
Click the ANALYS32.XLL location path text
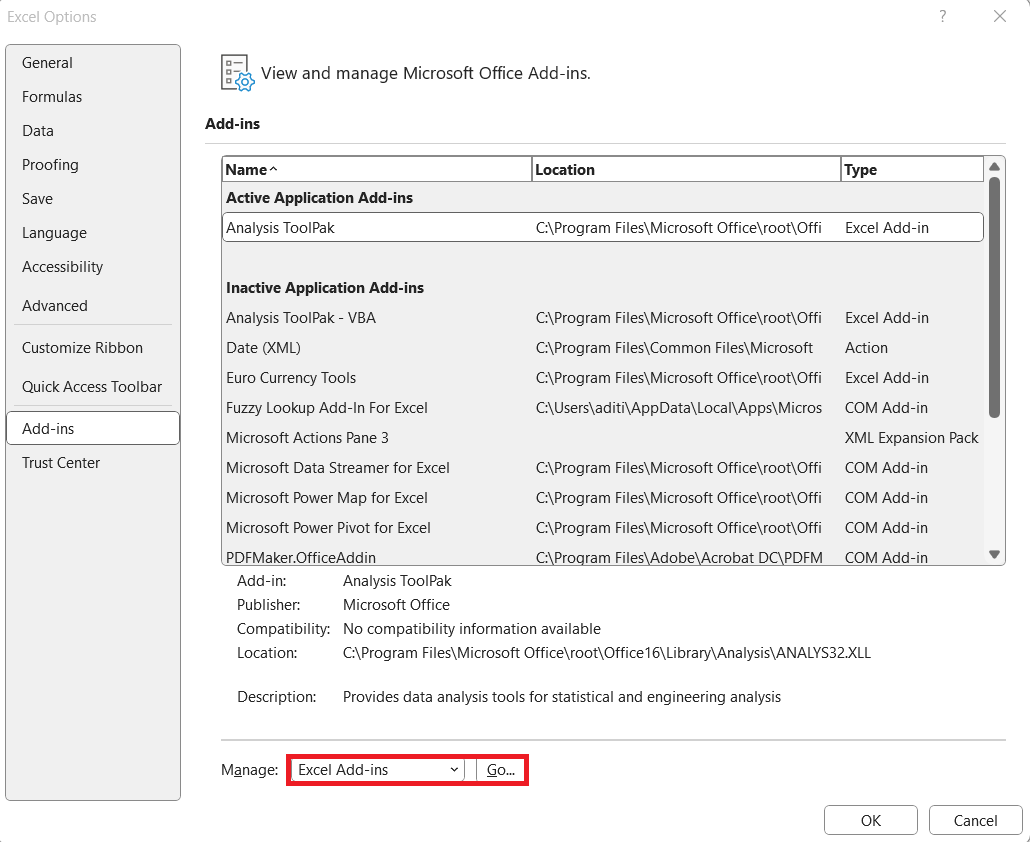[x=607, y=653]
